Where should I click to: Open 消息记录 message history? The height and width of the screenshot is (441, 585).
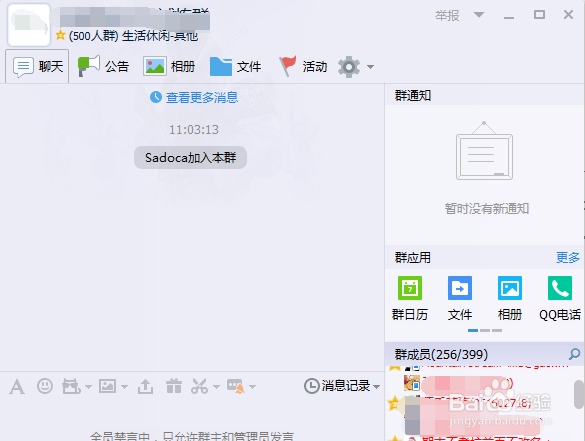(x=337, y=386)
